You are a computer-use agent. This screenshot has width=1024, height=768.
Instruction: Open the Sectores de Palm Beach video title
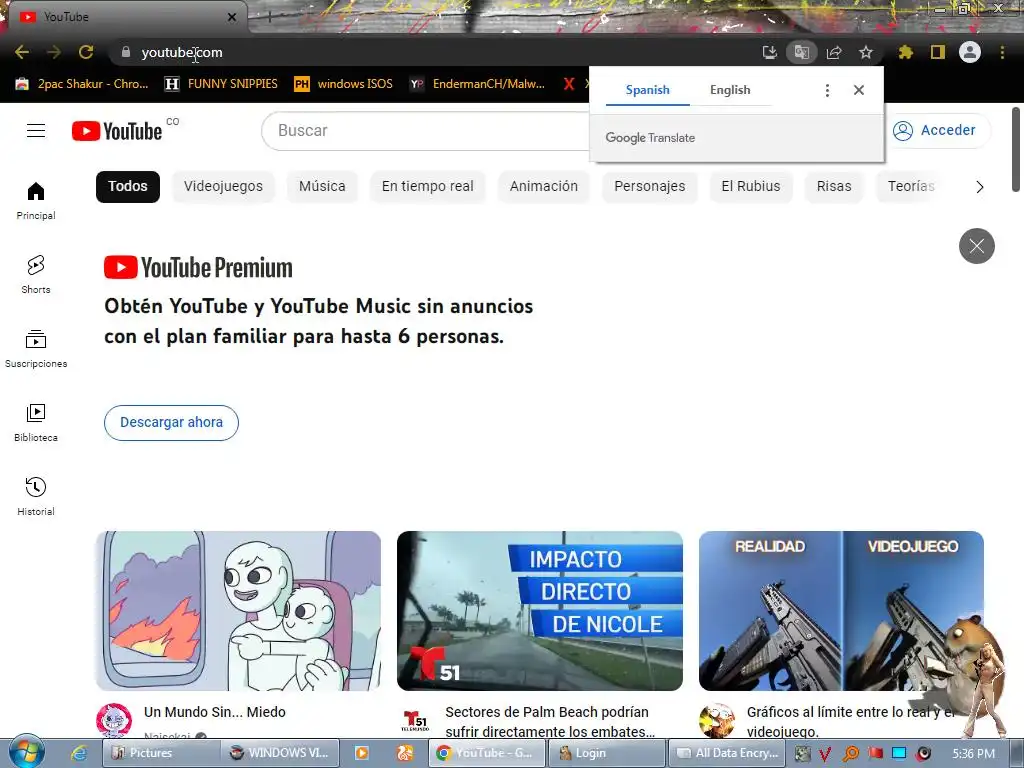coord(550,722)
